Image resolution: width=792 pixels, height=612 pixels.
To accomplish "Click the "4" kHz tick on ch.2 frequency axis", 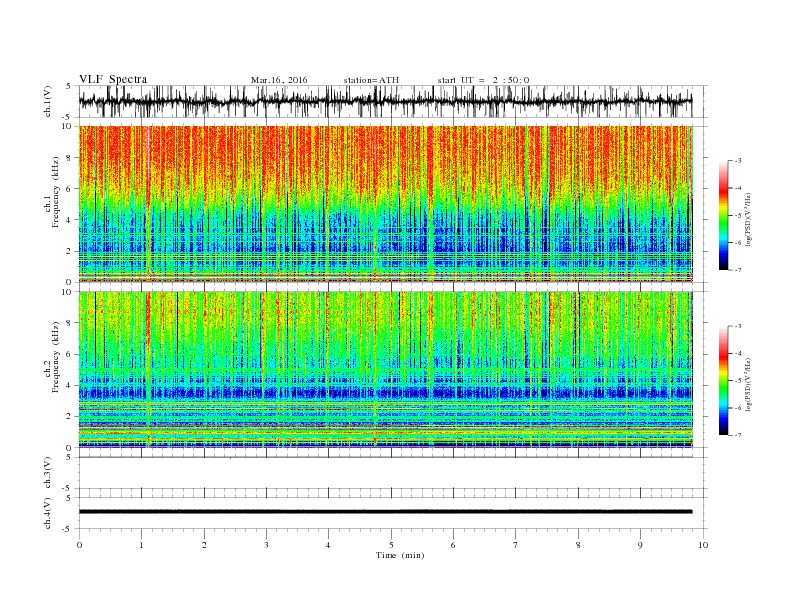I will (69, 385).
